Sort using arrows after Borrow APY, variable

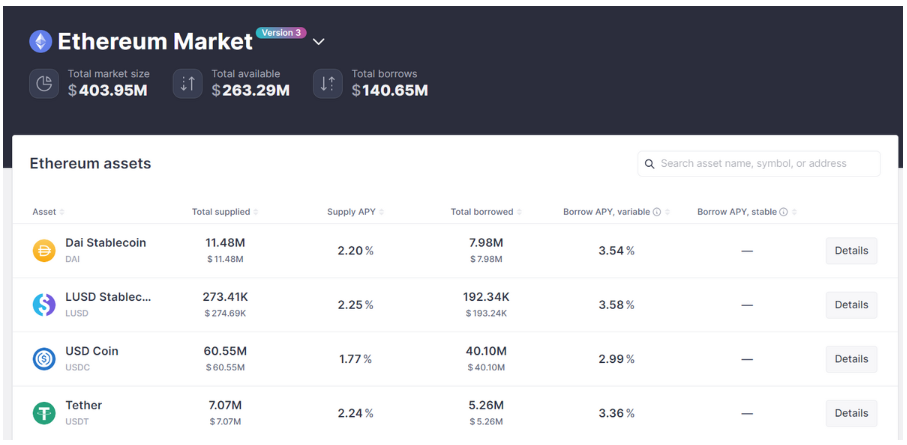point(667,212)
